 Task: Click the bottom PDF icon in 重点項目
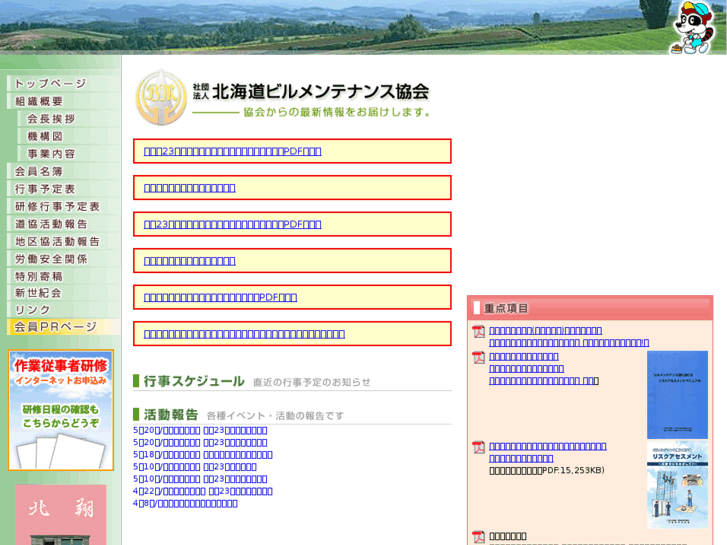pyautogui.click(x=478, y=537)
